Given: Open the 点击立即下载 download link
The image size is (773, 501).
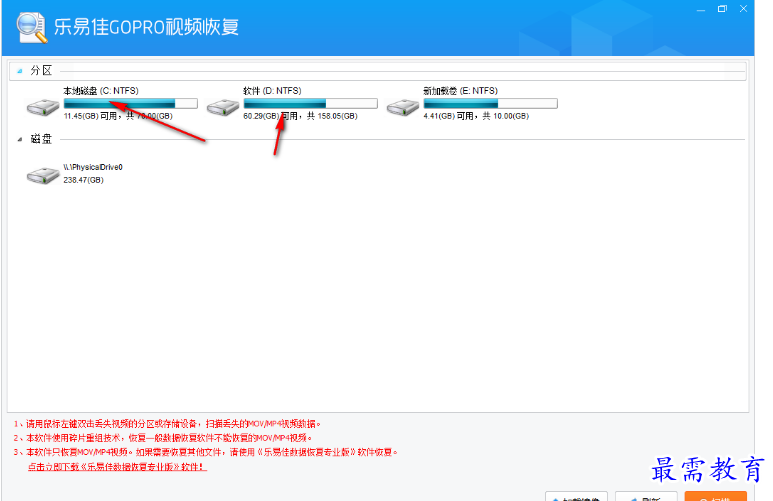Looking at the screenshot, I should click(117, 466).
